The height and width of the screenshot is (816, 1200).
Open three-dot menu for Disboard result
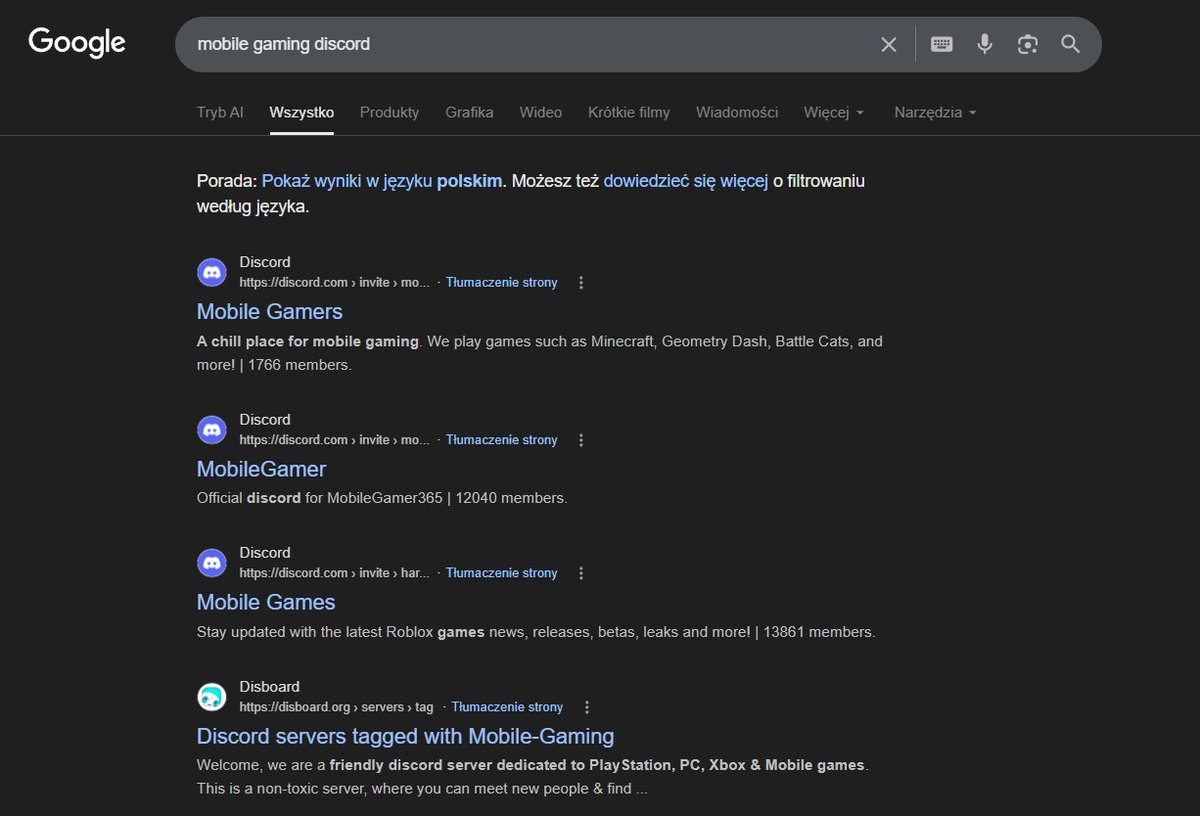pos(587,707)
